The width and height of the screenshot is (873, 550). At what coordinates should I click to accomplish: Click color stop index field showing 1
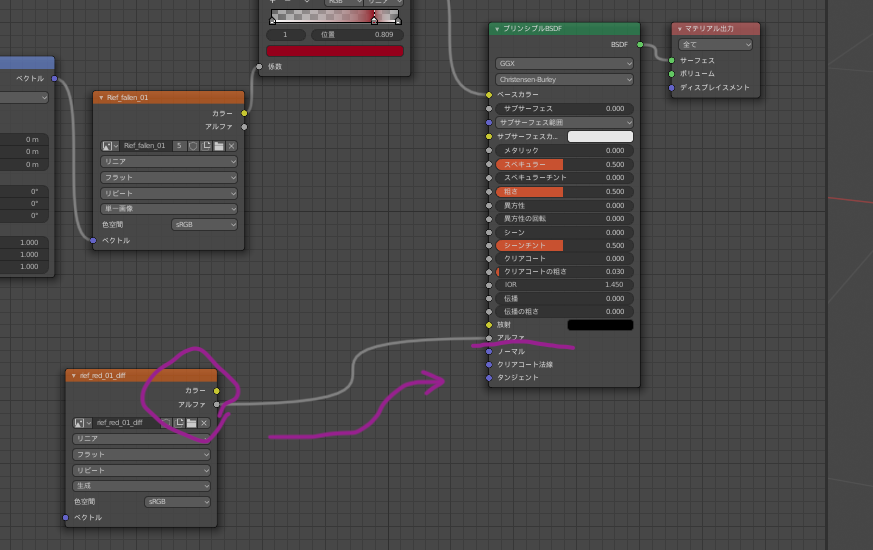[286, 35]
